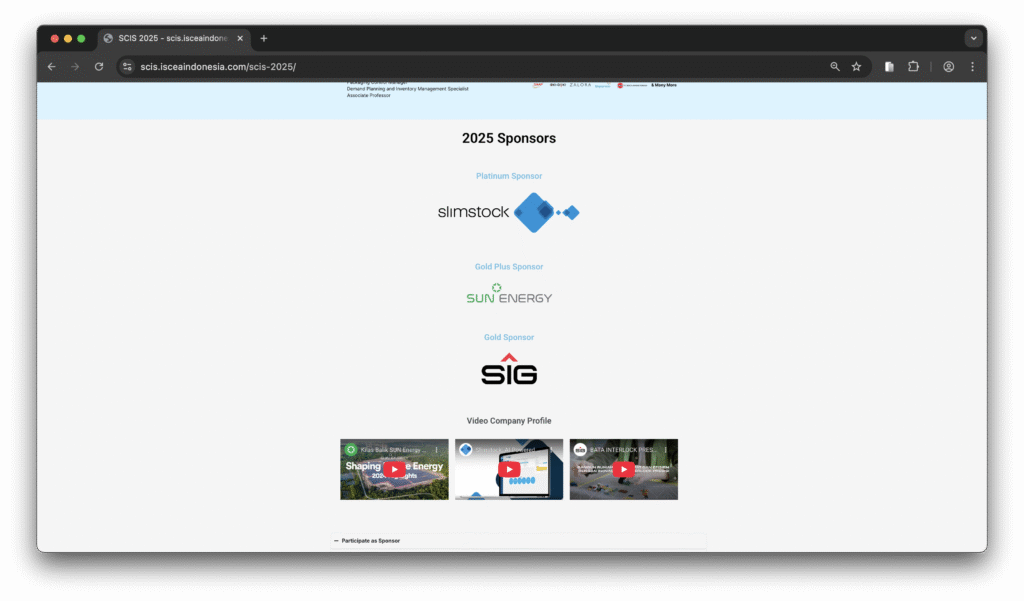This screenshot has height=601, width=1024.
Task: Play the SUN Energy video
Action: (x=394, y=469)
